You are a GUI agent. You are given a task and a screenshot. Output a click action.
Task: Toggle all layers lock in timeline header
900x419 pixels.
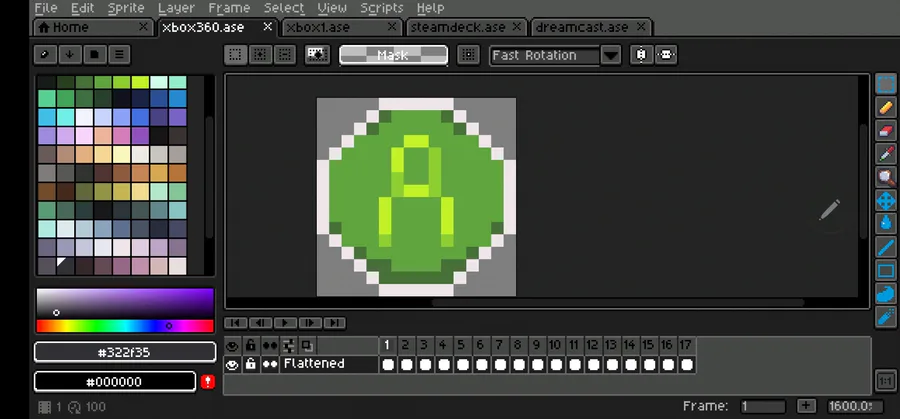coord(250,345)
